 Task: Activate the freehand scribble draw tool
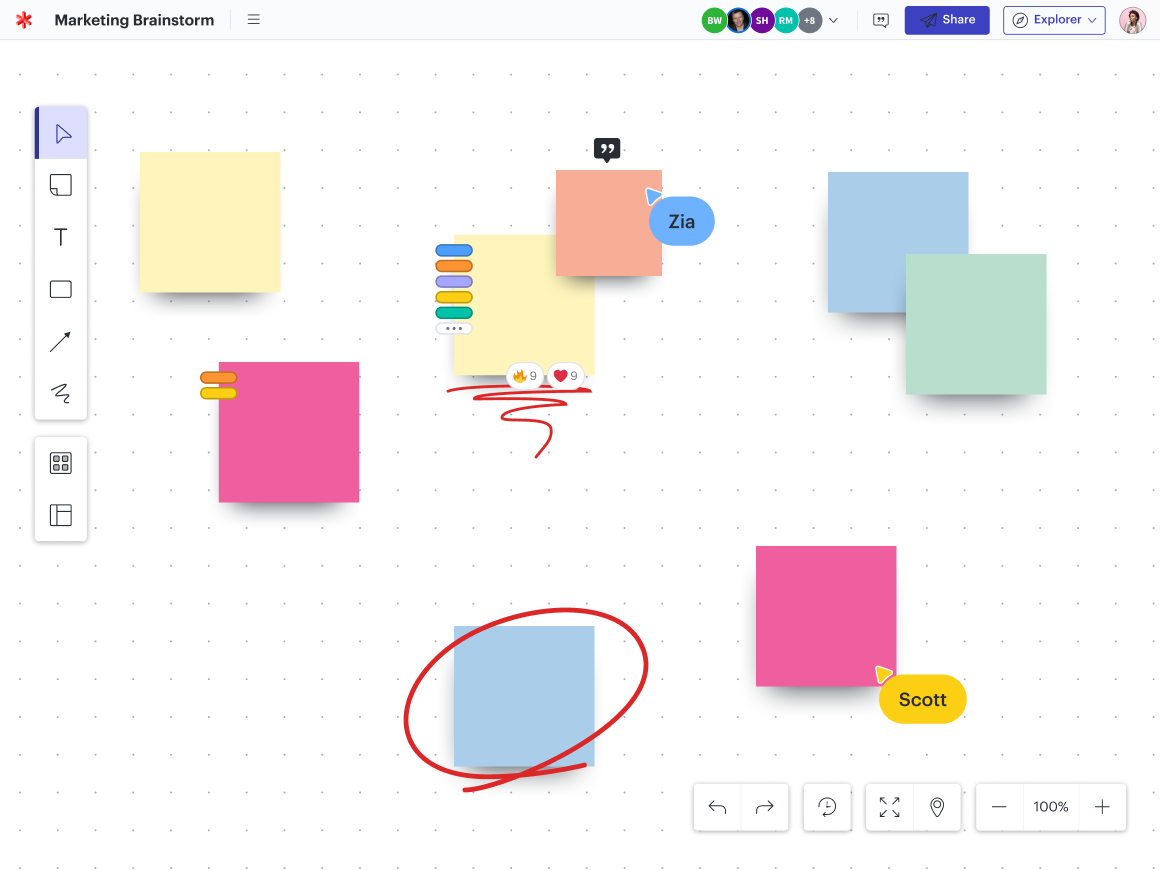pyautogui.click(x=61, y=393)
